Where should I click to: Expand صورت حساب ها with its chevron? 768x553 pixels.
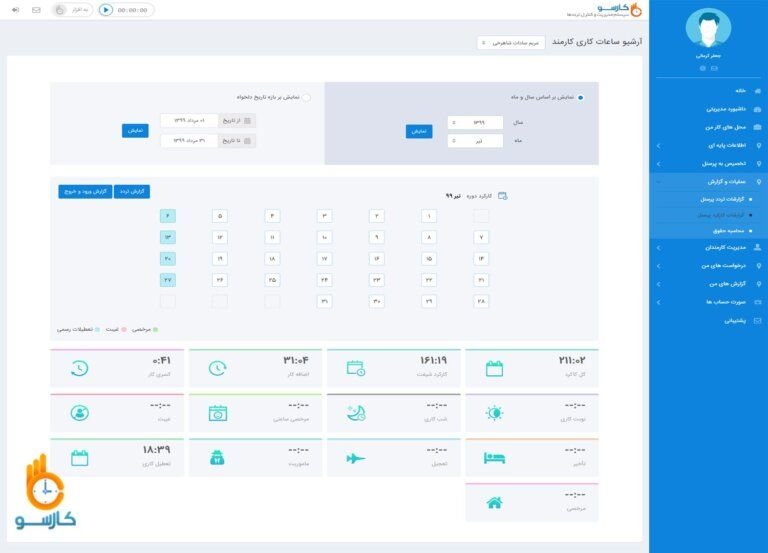(x=658, y=302)
